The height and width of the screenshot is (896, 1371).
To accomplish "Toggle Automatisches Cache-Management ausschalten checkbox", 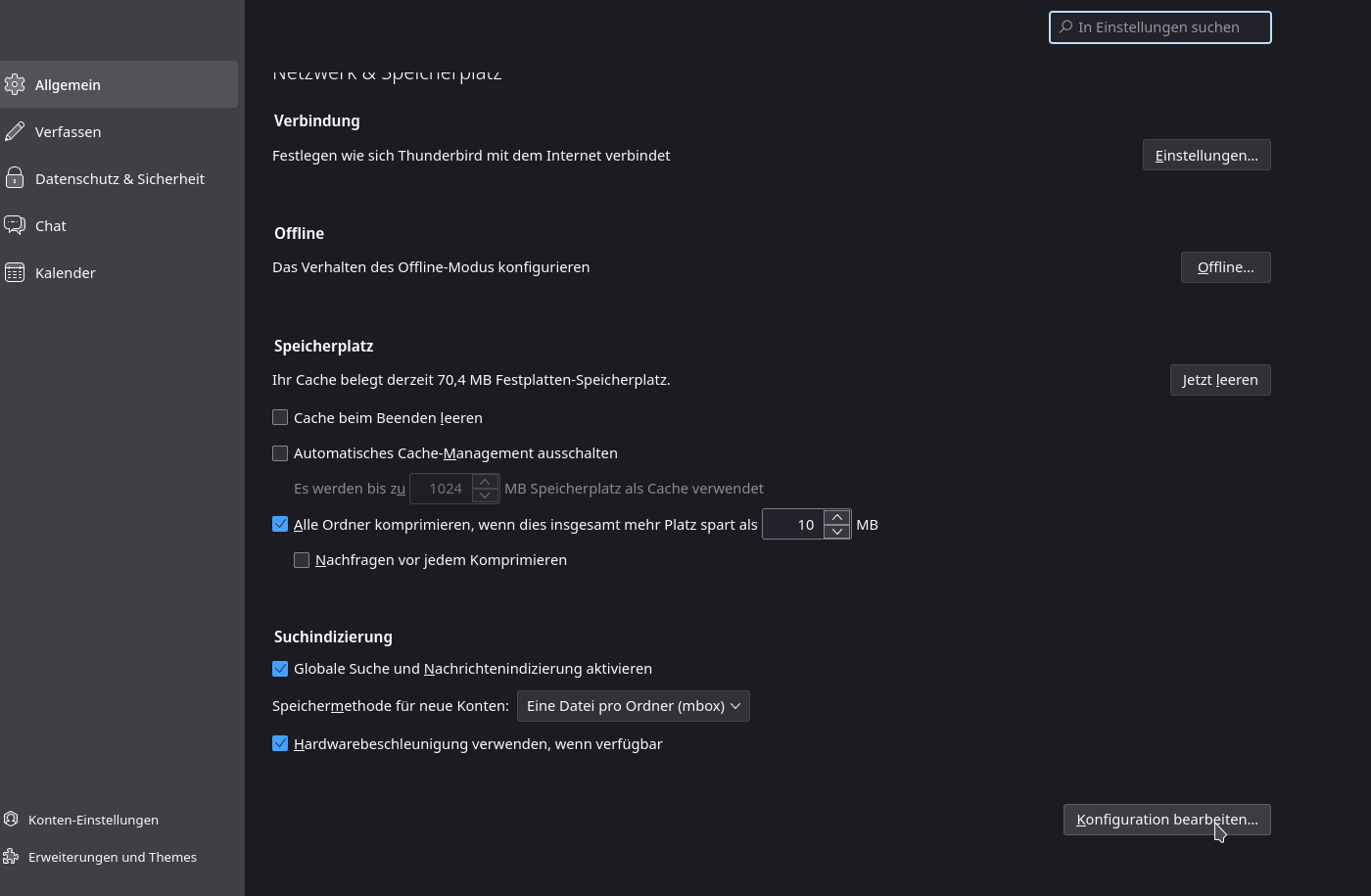I will [x=280, y=453].
